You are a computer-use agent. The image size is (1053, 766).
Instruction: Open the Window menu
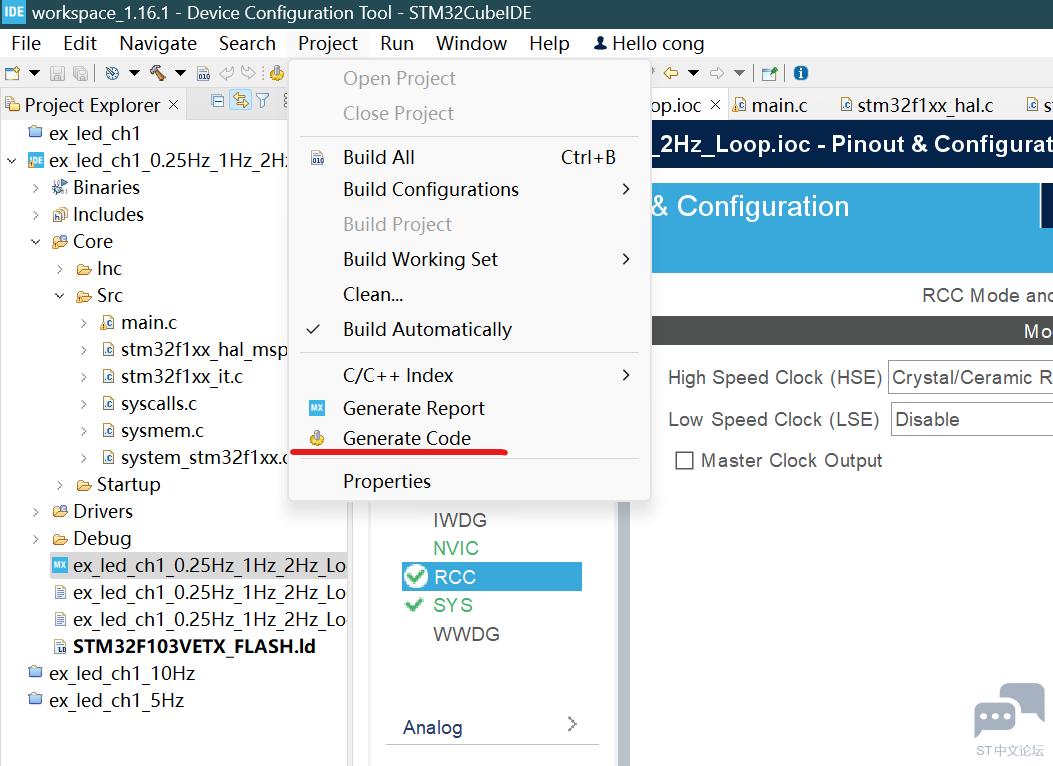click(471, 44)
